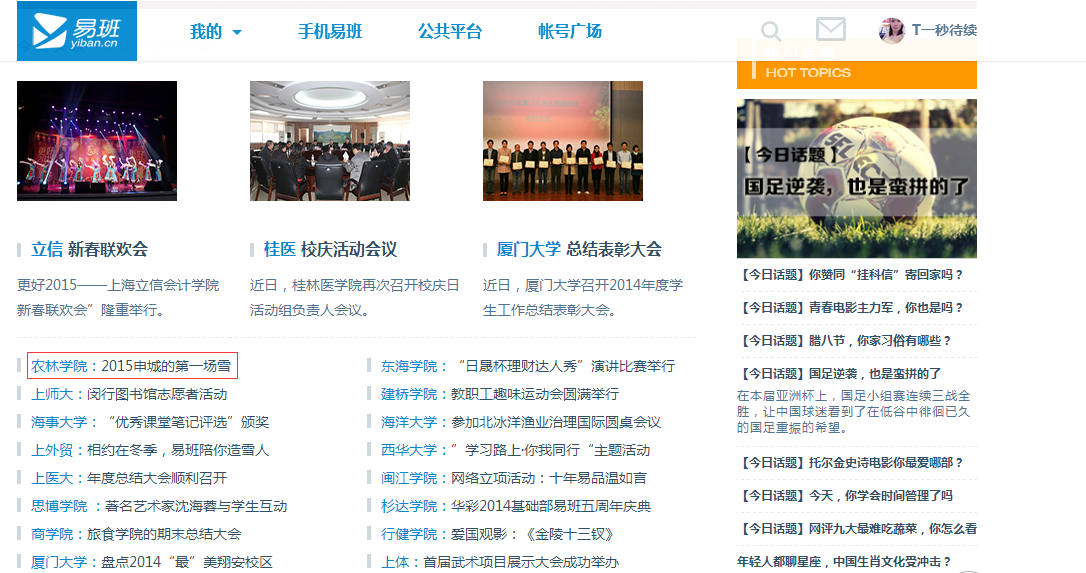Open the mail envelope icon
Image resolution: width=1086 pixels, height=573 pixels.
pyautogui.click(x=830, y=30)
